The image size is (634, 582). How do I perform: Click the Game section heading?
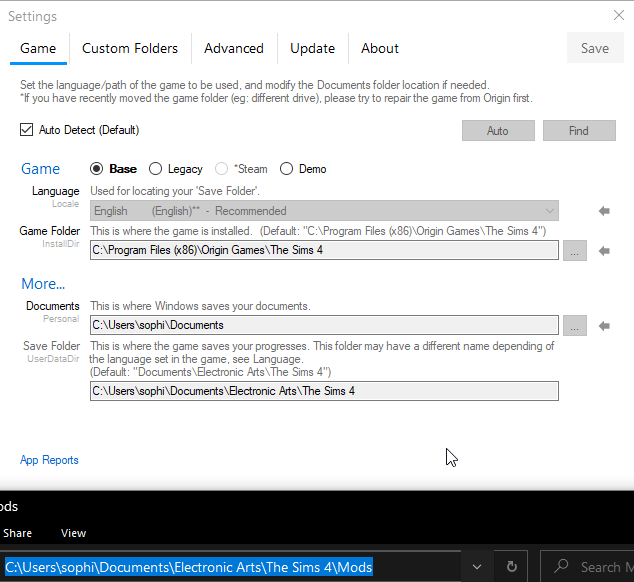pos(40,169)
